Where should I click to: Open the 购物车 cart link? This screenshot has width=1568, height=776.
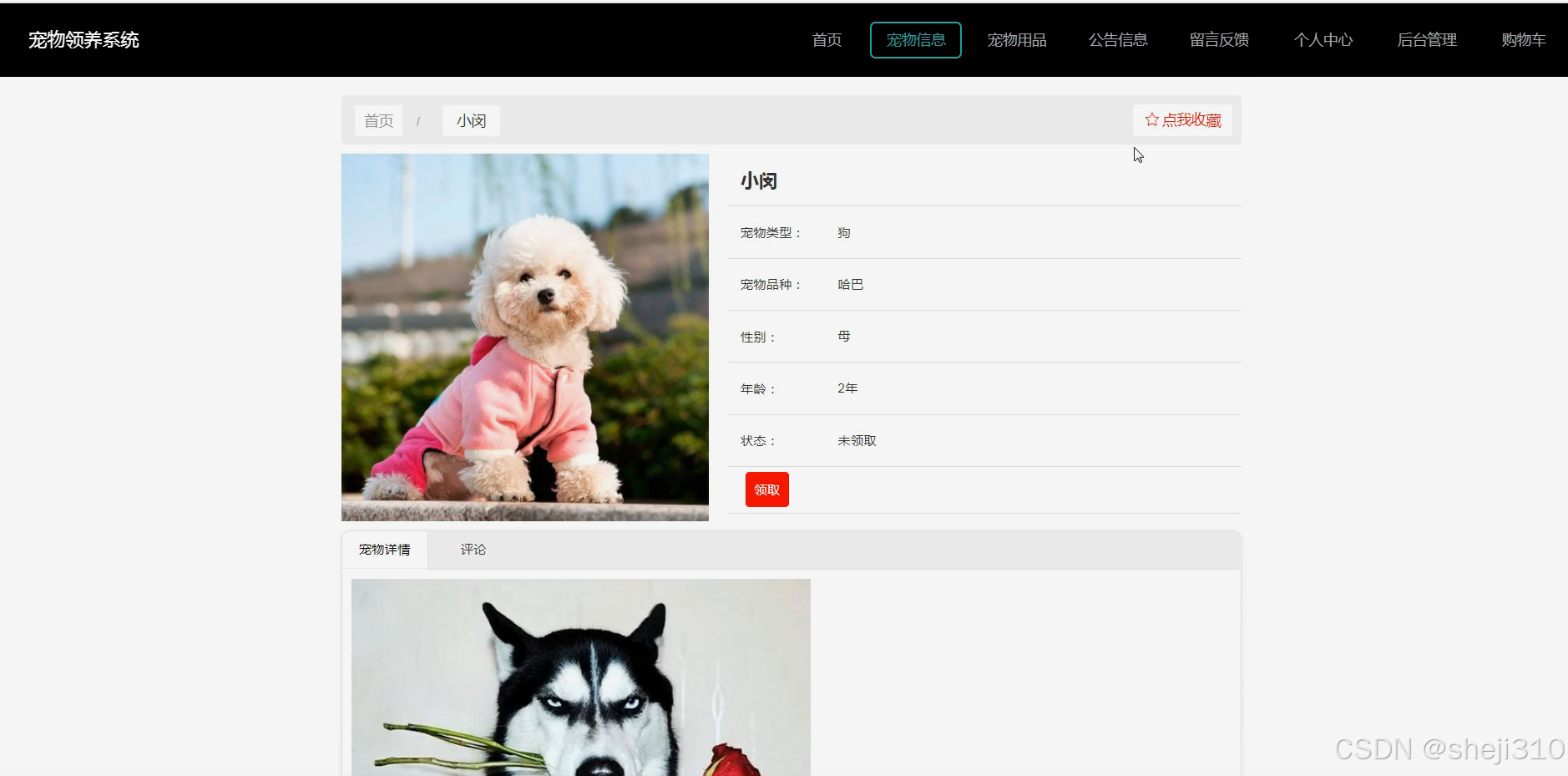point(1524,40)
